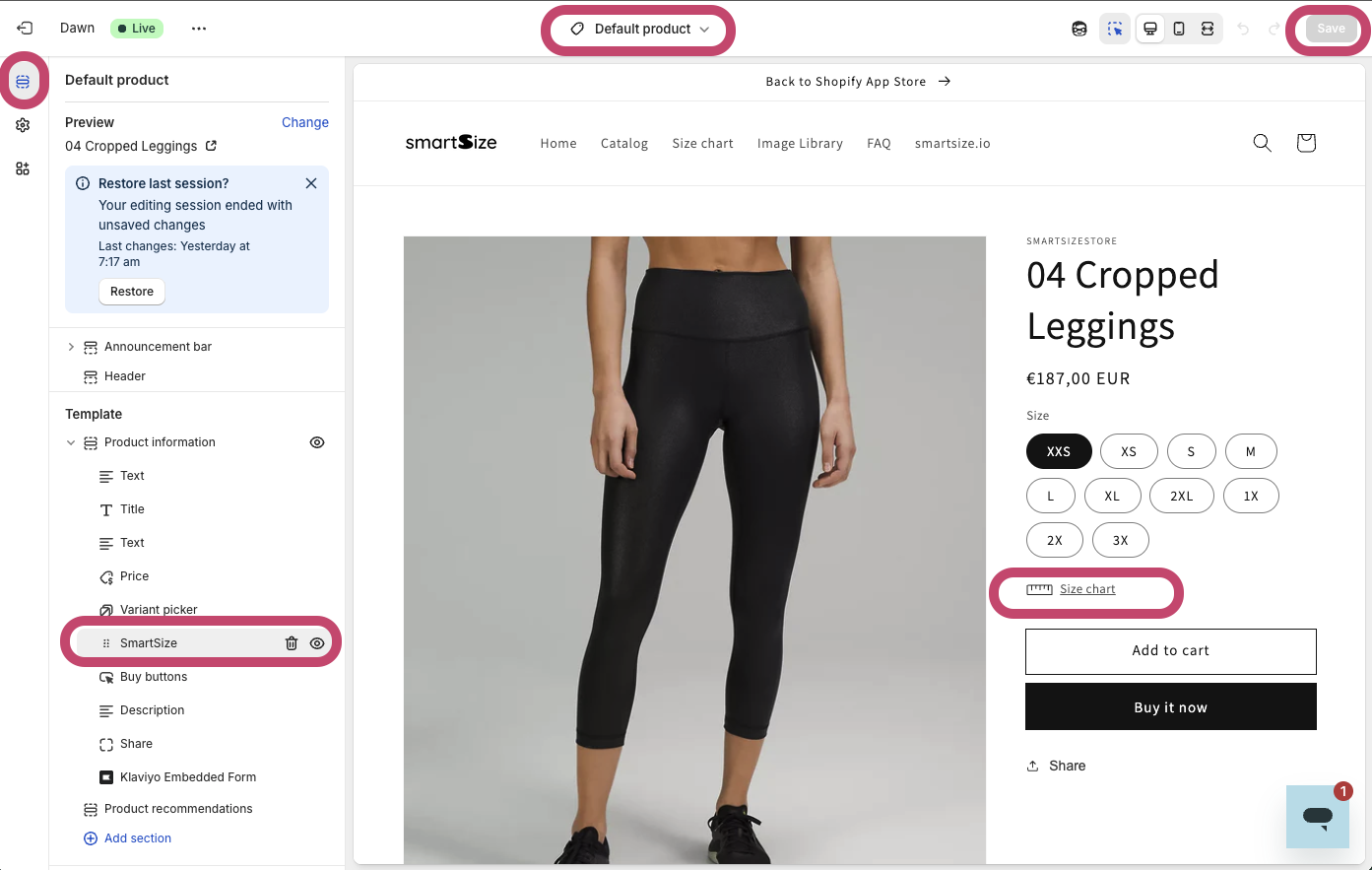Viewport: 1372px width, 870px height.
Task: Open theme settings gear icon
Action: point(23,125)
